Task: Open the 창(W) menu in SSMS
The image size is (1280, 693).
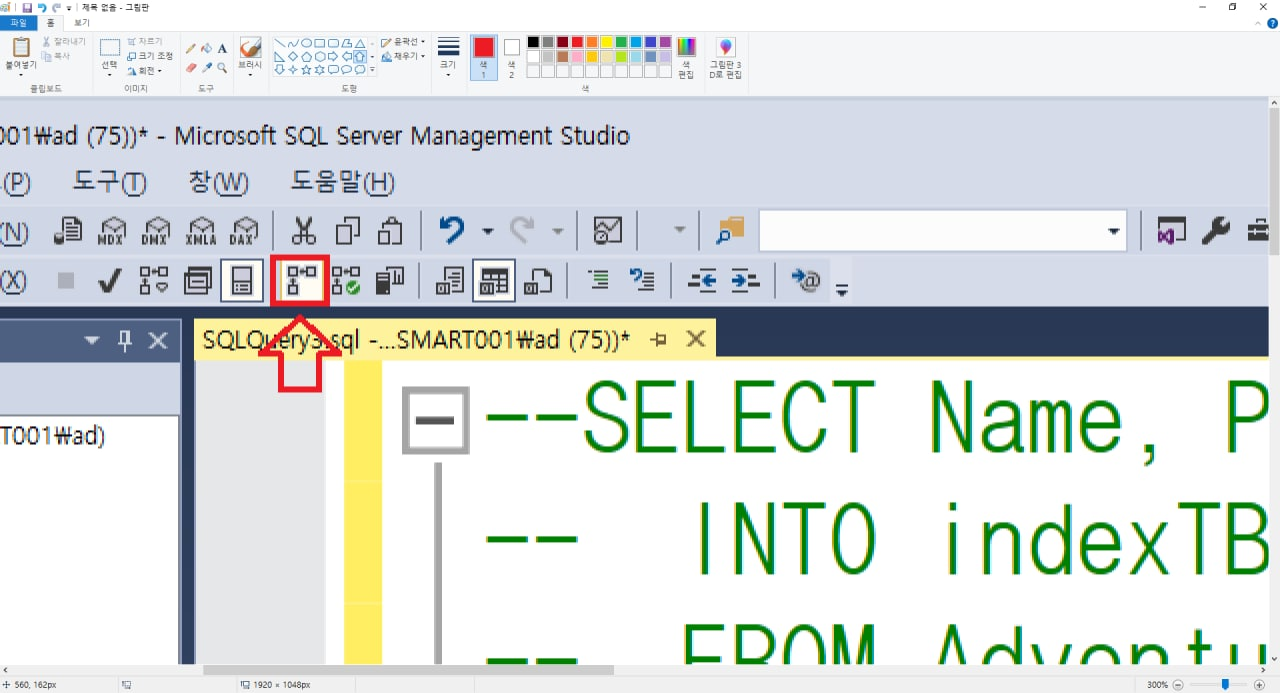Action: [219, 183]
